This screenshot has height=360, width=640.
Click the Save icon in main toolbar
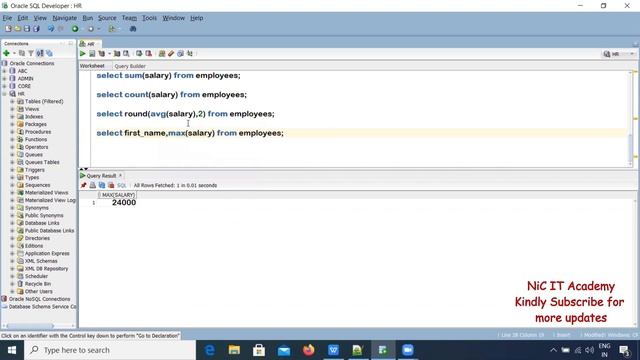click(x=27, y=29)
